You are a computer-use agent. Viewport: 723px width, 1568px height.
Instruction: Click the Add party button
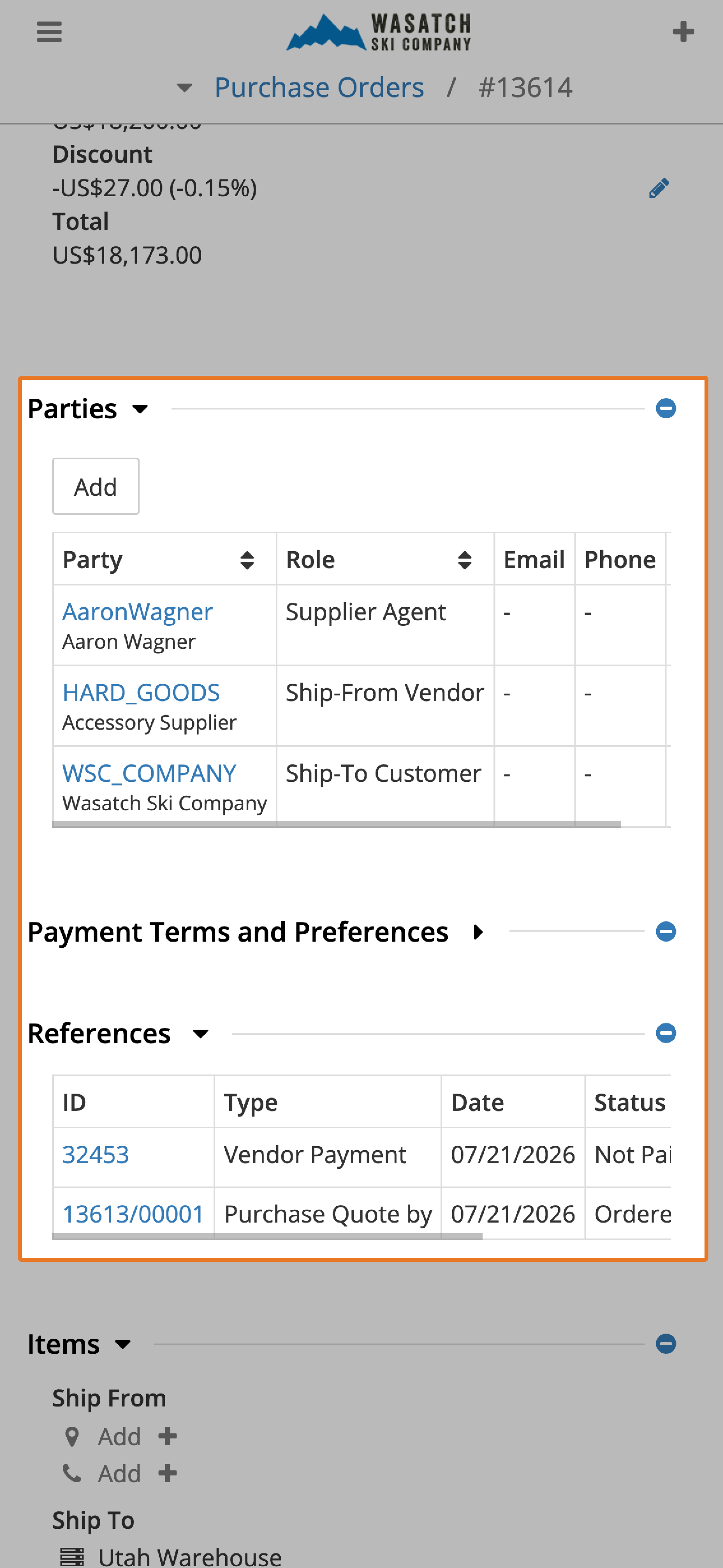coord(96,486)
